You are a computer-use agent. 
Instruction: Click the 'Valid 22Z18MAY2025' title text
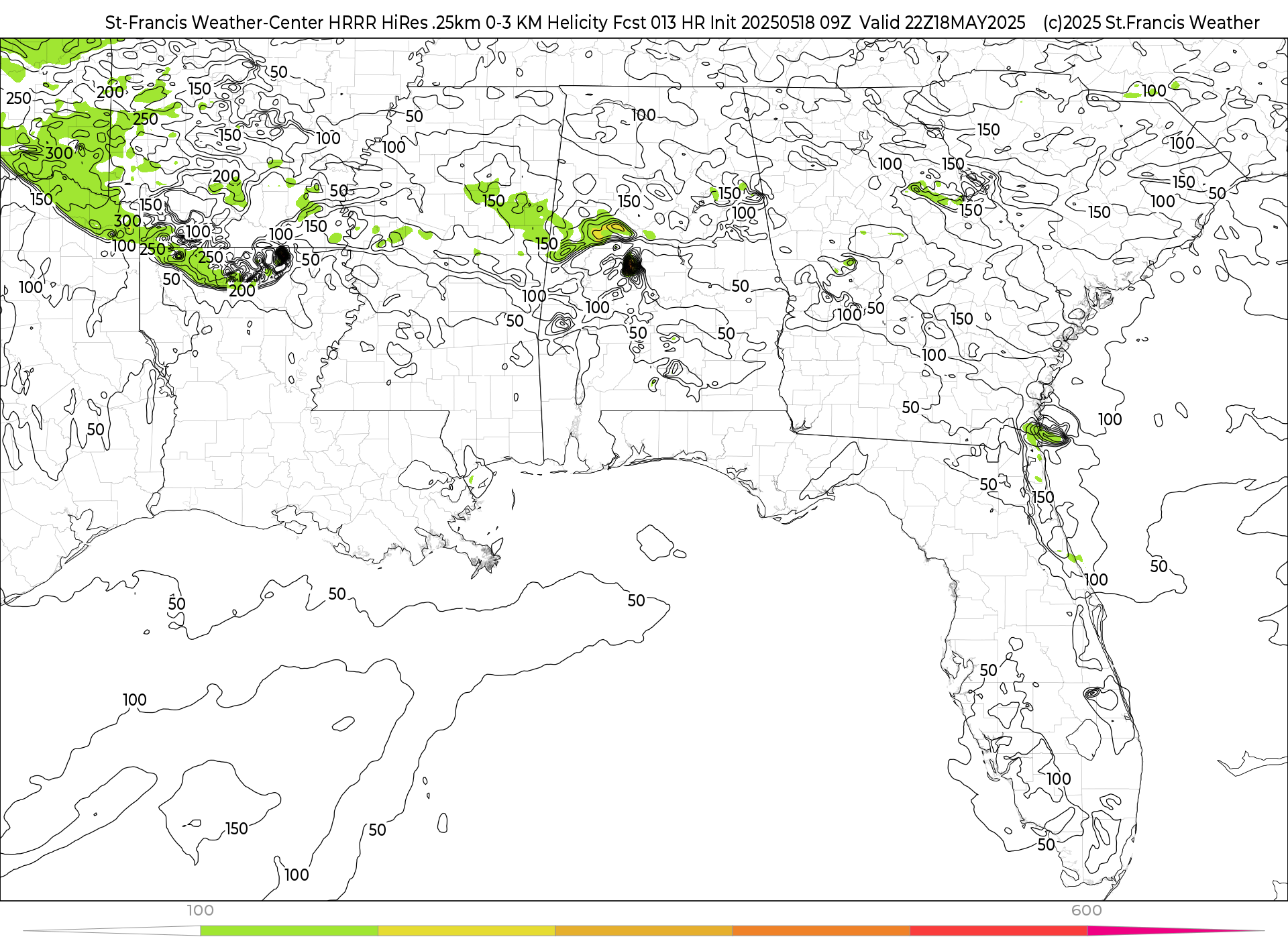(943, 23)
